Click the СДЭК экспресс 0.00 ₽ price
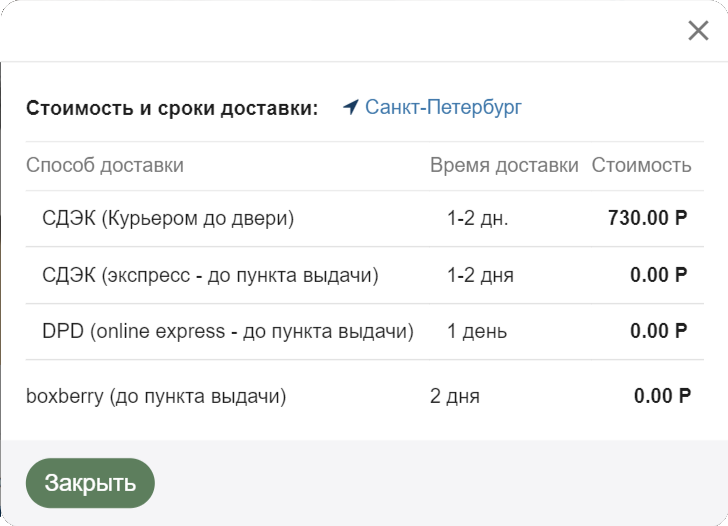This screenshot has width=728, height=526. 658,275
